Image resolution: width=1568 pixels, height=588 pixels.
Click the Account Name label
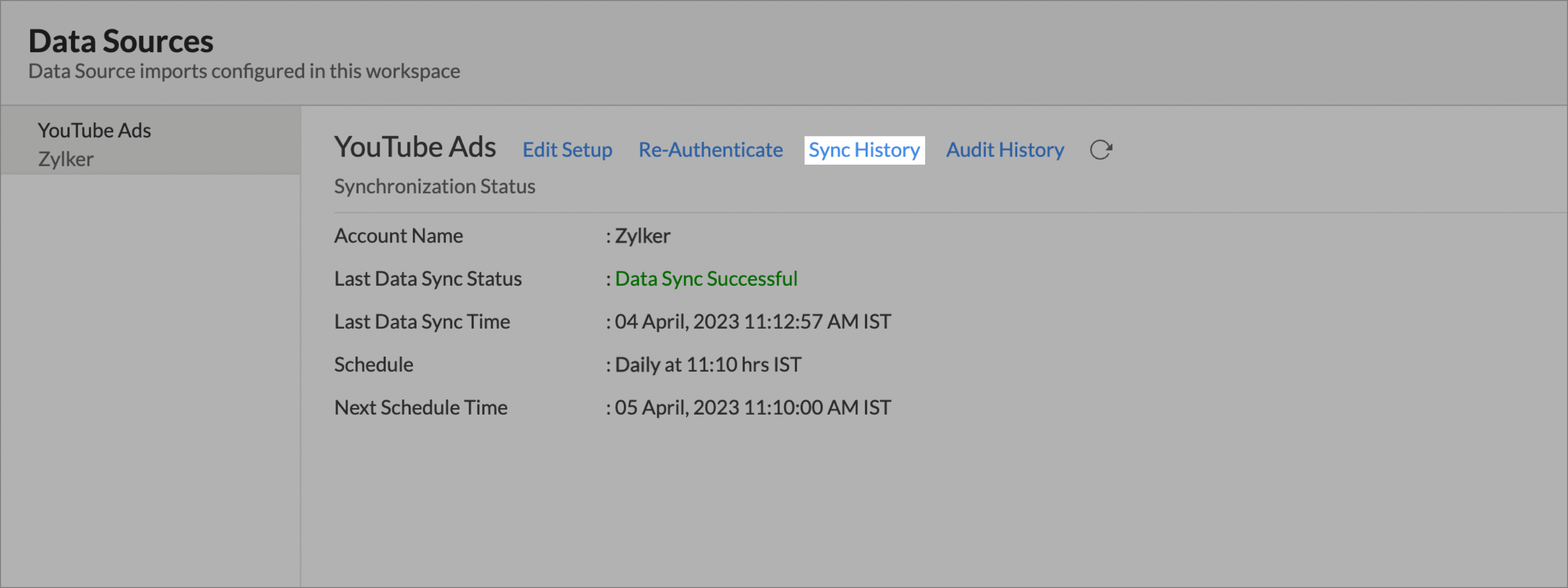[398, 236]
